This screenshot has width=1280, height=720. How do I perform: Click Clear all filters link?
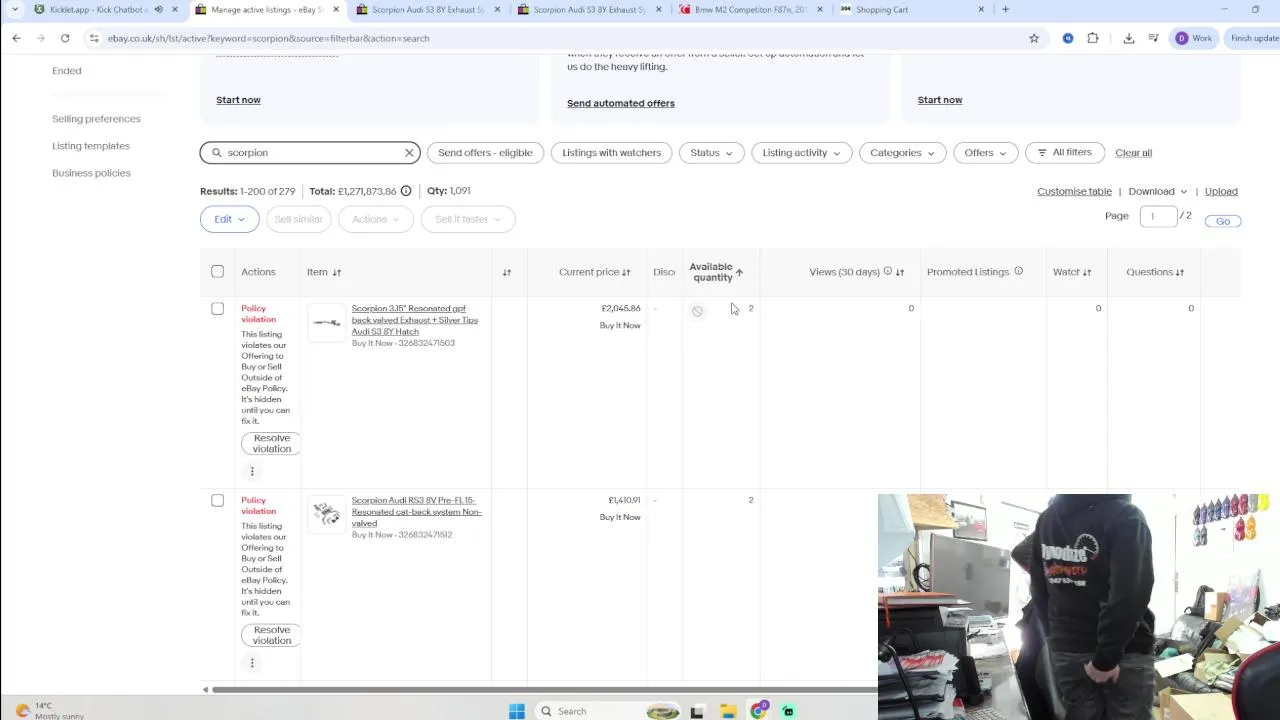coord(1133,153)
